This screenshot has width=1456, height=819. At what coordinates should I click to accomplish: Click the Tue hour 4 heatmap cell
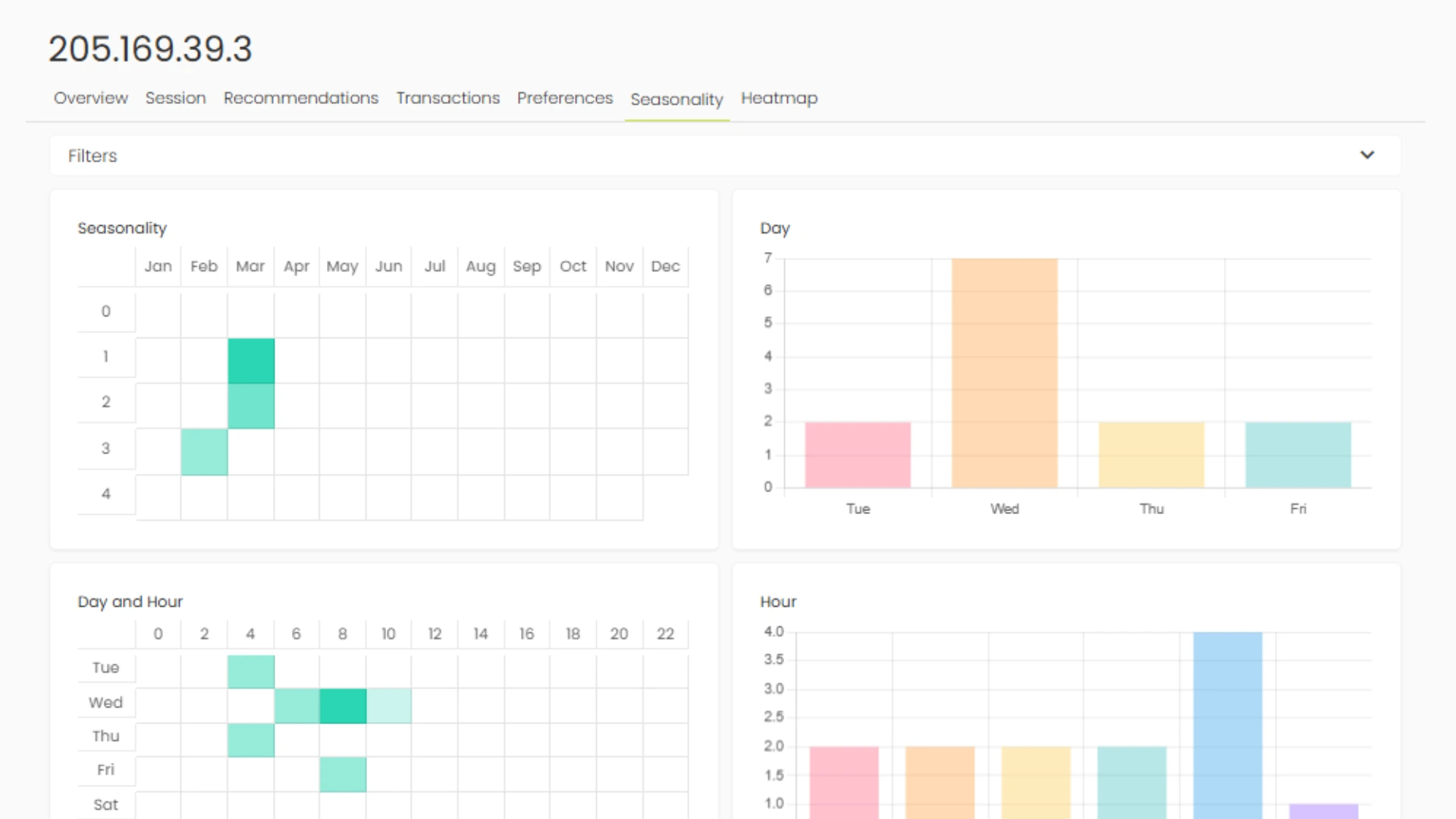point(251,672)
